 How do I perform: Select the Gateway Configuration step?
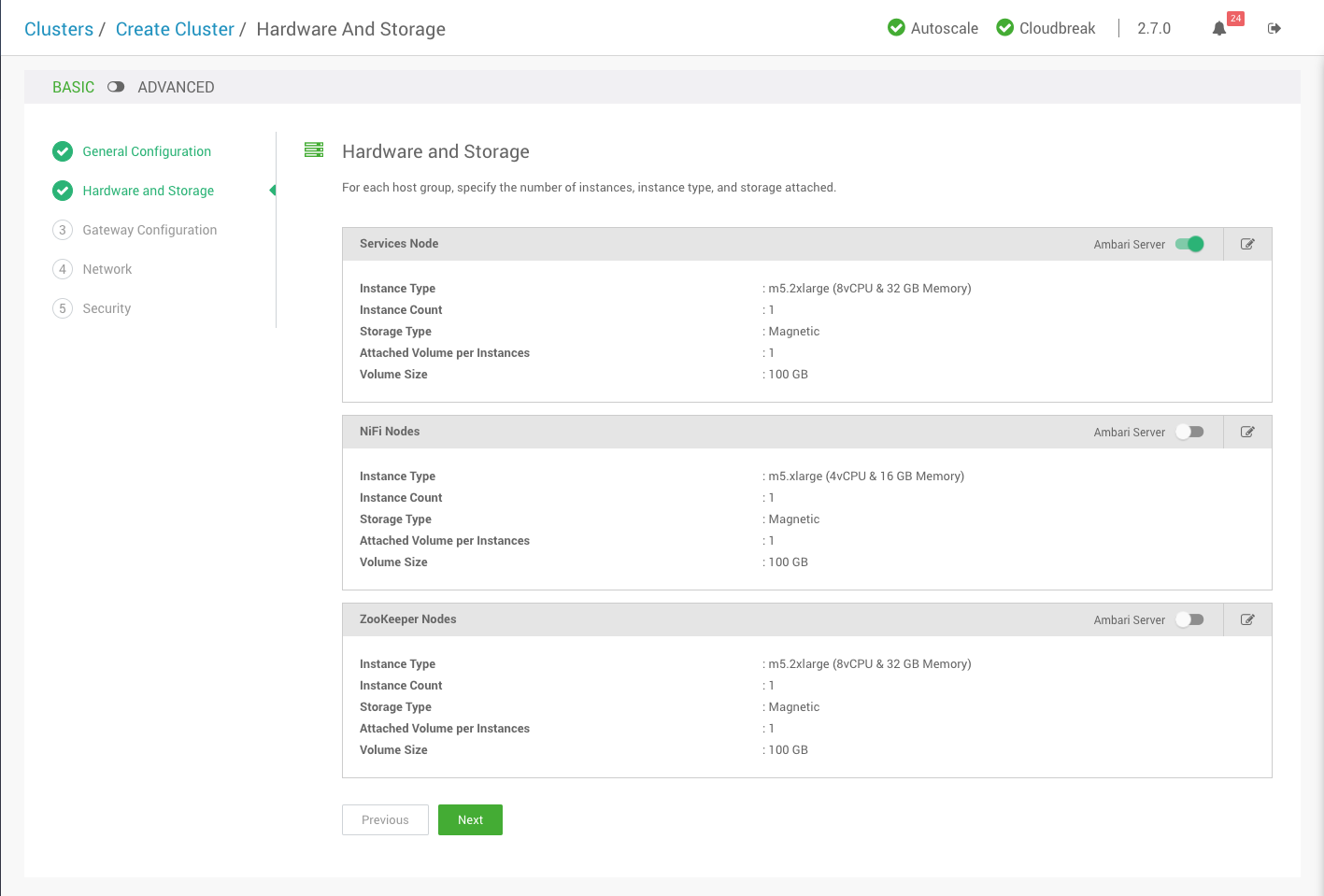click(x=149, y=229)
